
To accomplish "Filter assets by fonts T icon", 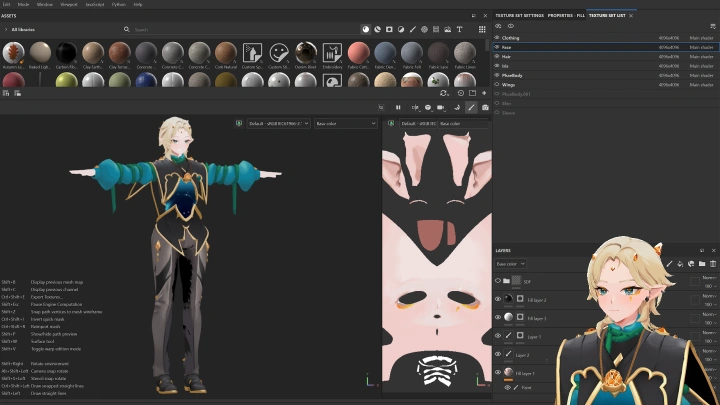I will click(459, 29).
